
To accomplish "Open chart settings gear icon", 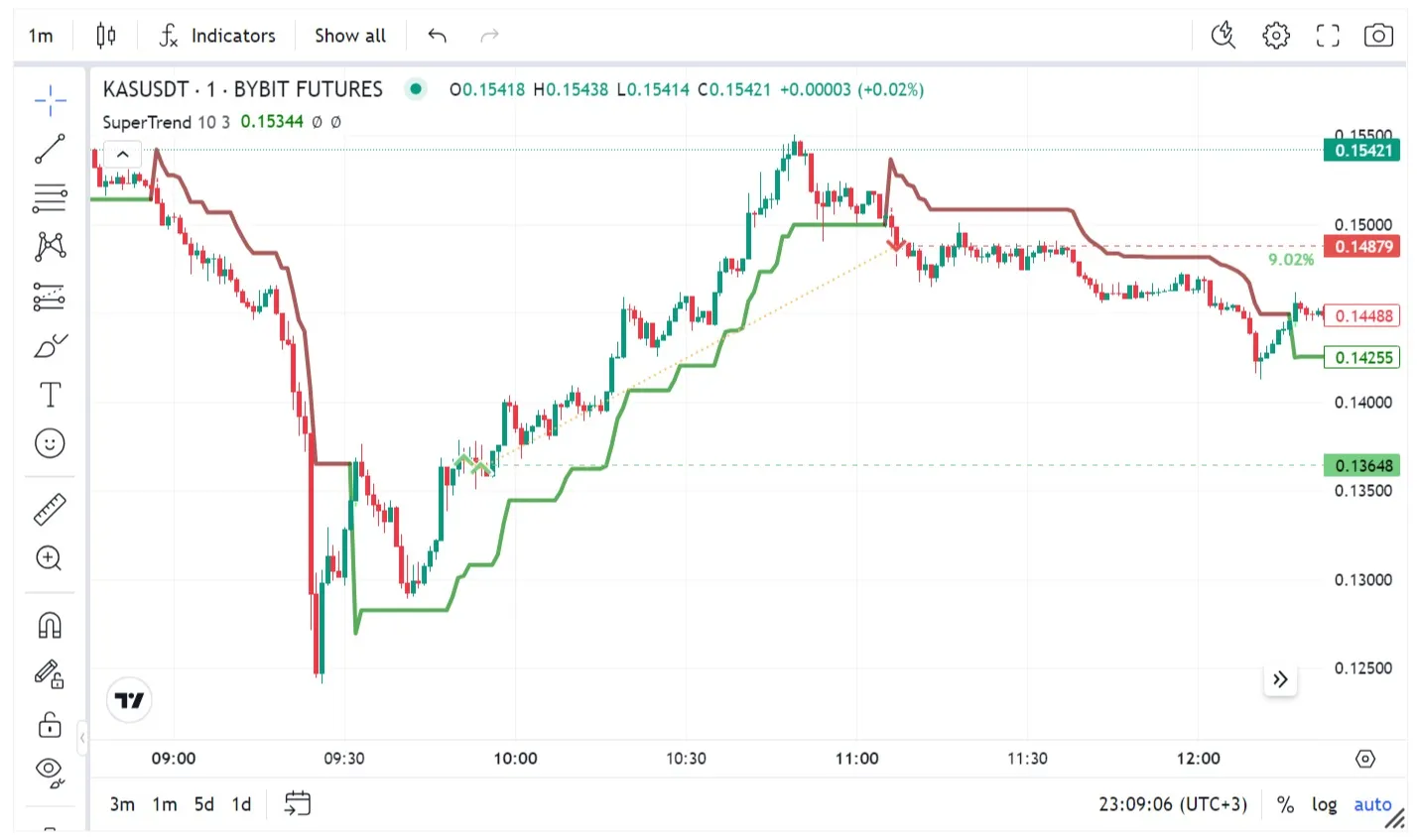I will (1276, 36).
